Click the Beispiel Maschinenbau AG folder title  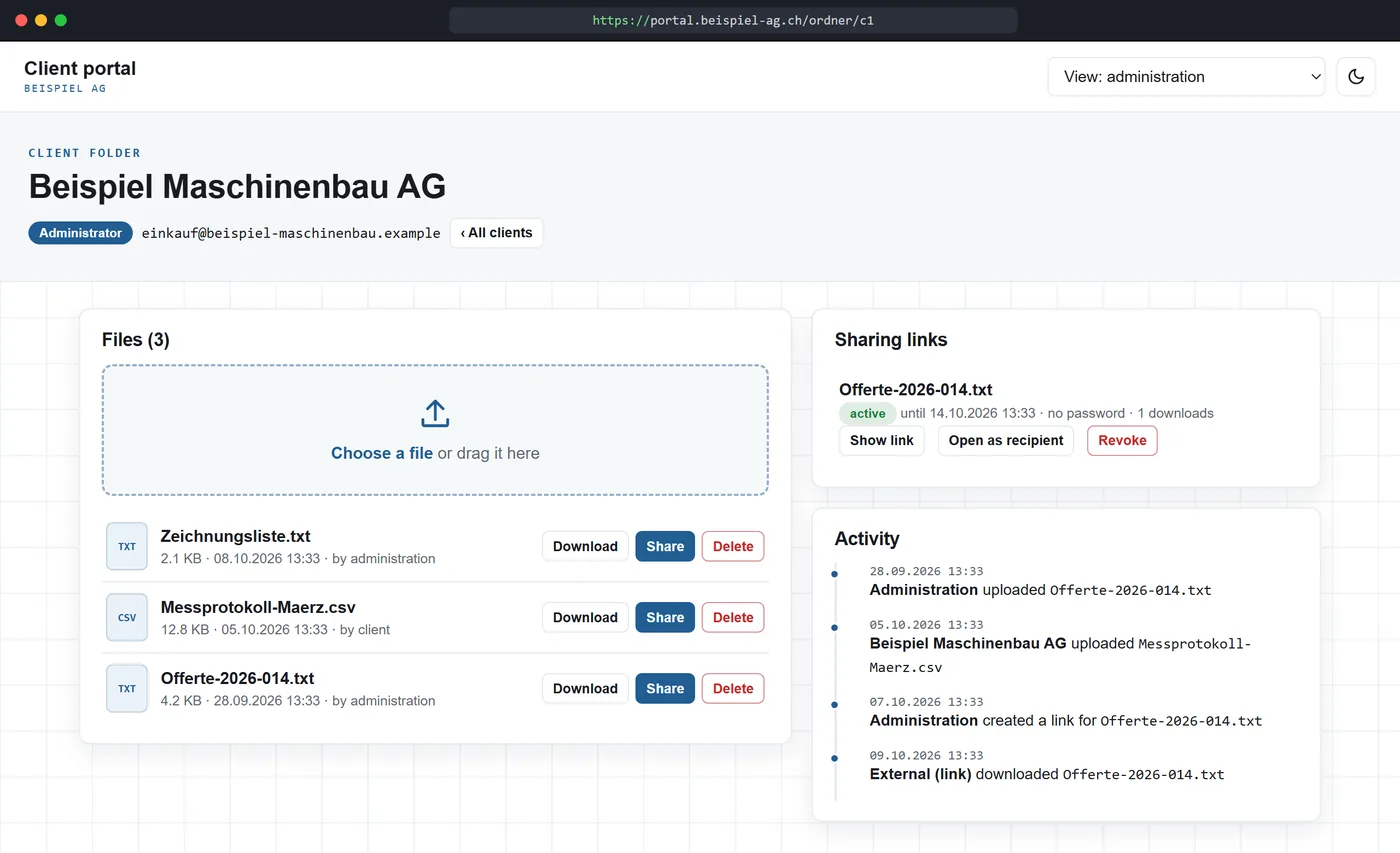click(237, 187)
